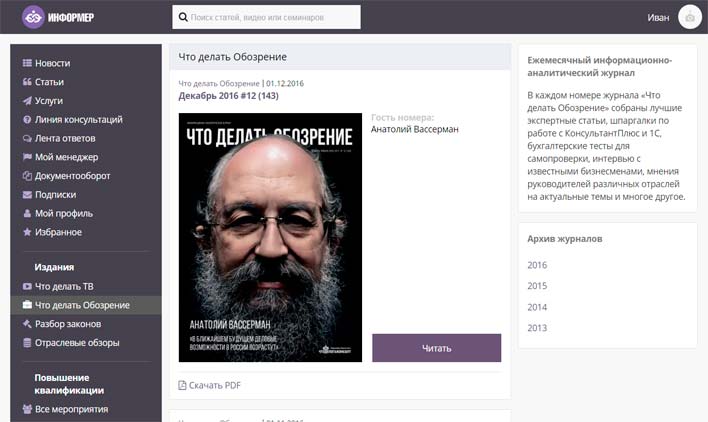
Task: Click the Линия консультаций question icon
Action: click(27, 120)
